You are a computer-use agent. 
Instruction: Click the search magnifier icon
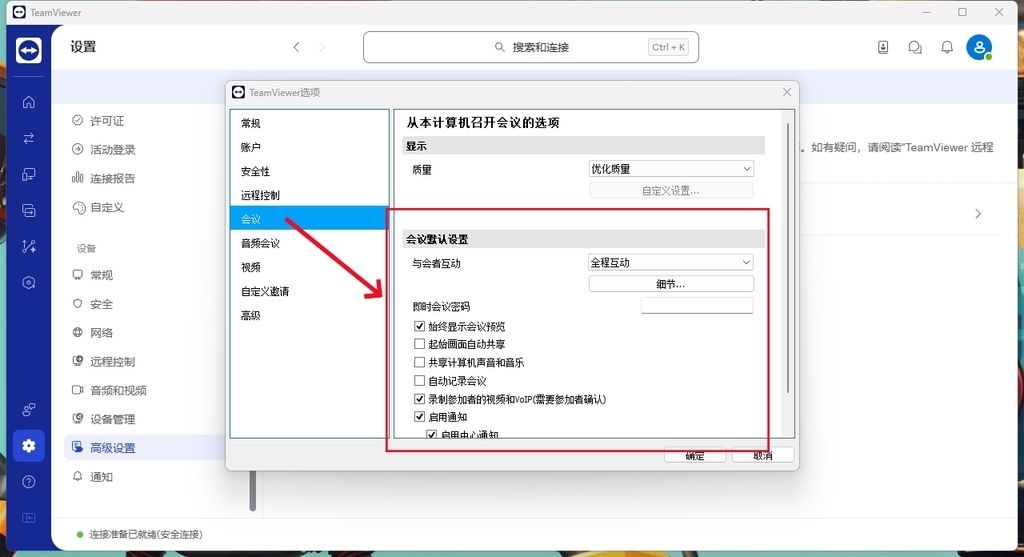click(x=500, y=47)
